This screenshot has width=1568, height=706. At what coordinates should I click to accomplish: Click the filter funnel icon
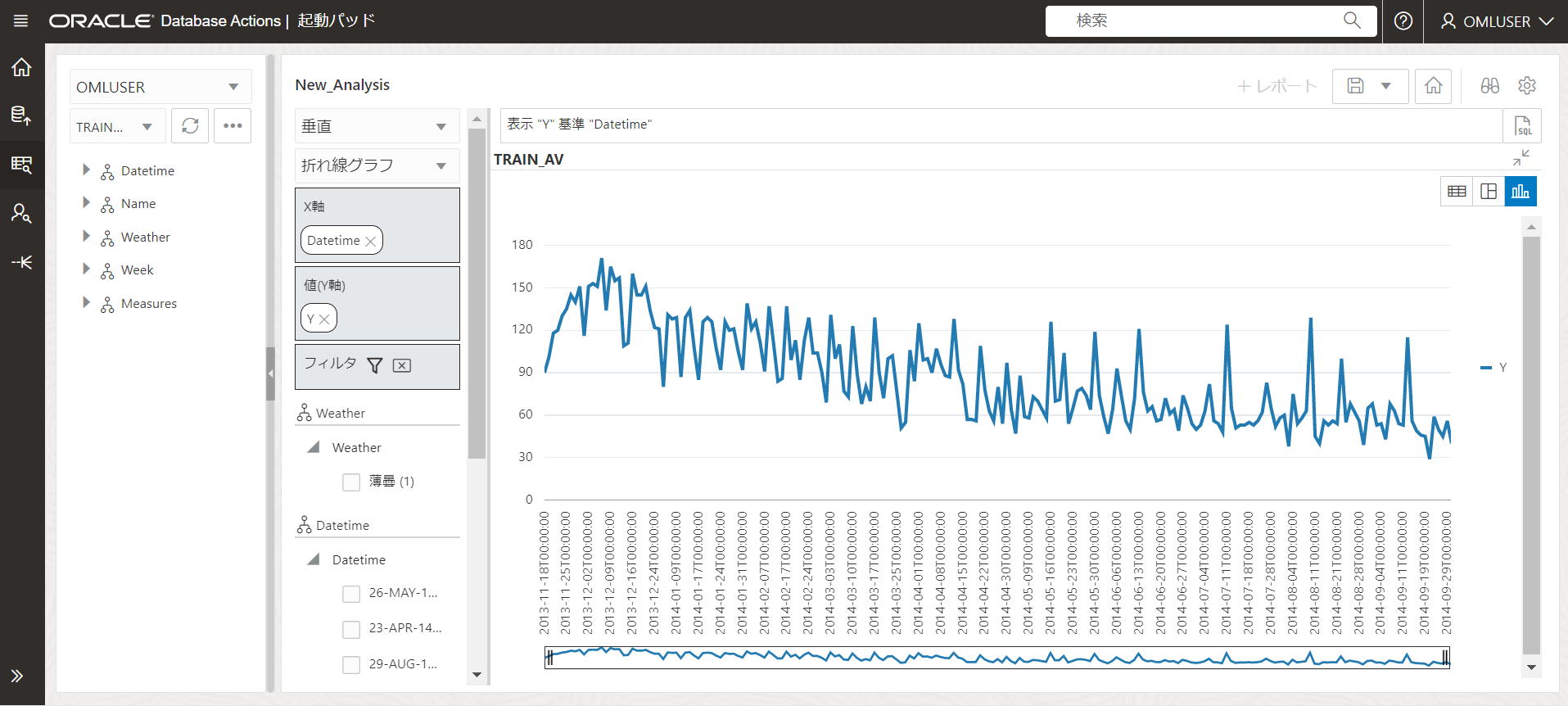click(374, 365)
